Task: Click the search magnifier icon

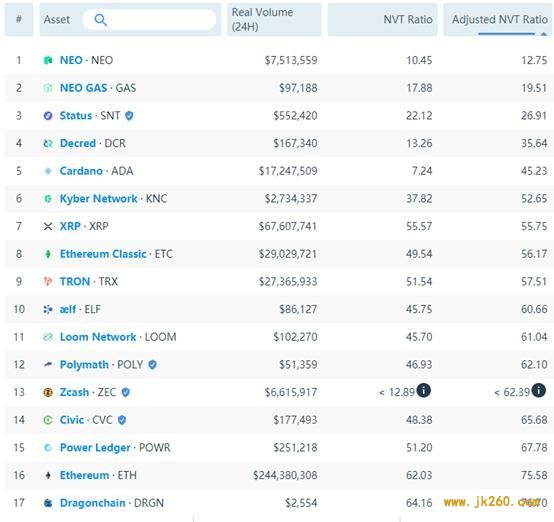Action: pyautogui.click(x=100, y=20)
